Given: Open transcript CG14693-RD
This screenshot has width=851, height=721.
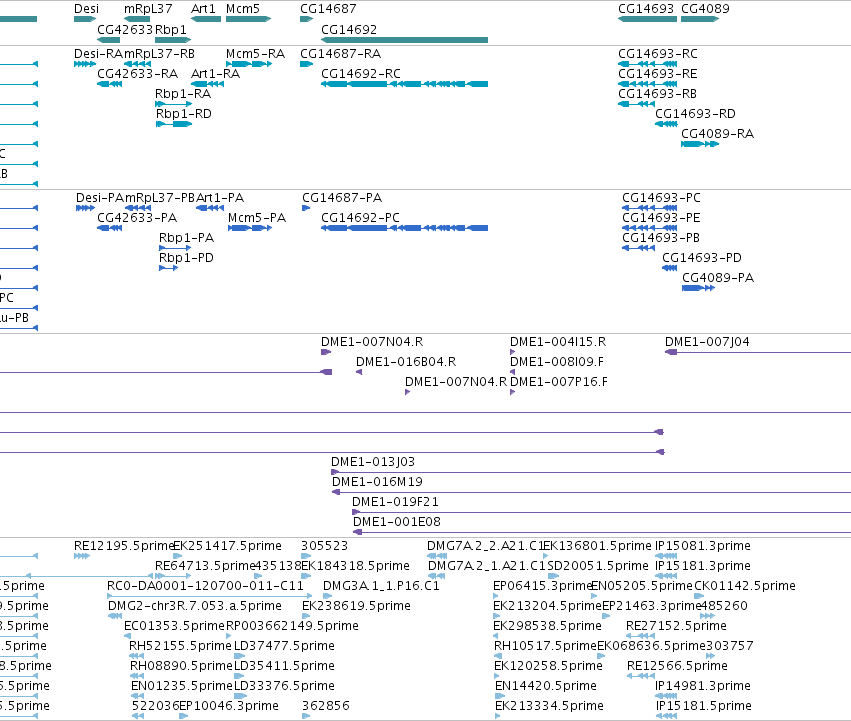Looking at the screenshot, I should (666, 124).
